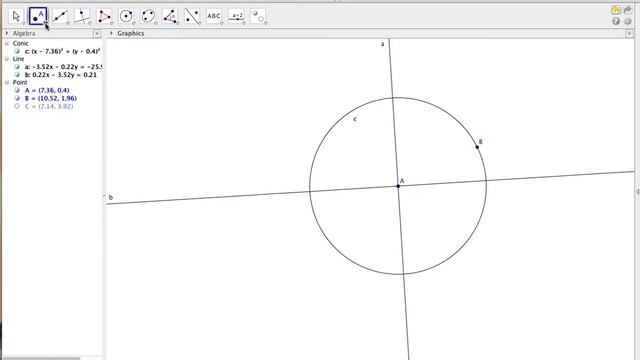The image size is (640, 360).
Task: Click point A at the circle center
Action: tap(398, 186)
